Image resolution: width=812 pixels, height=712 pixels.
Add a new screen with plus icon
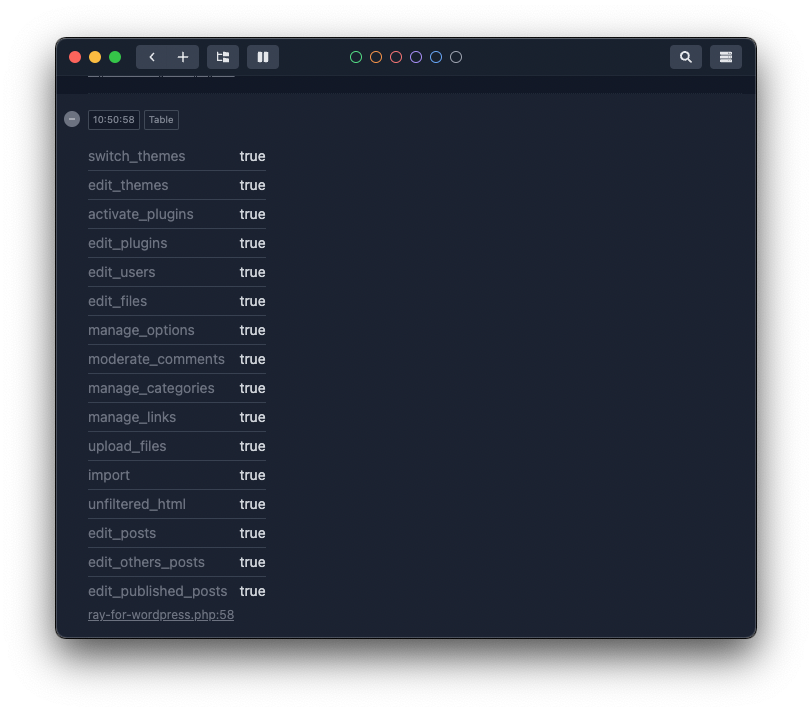click(x=183, y=57)
